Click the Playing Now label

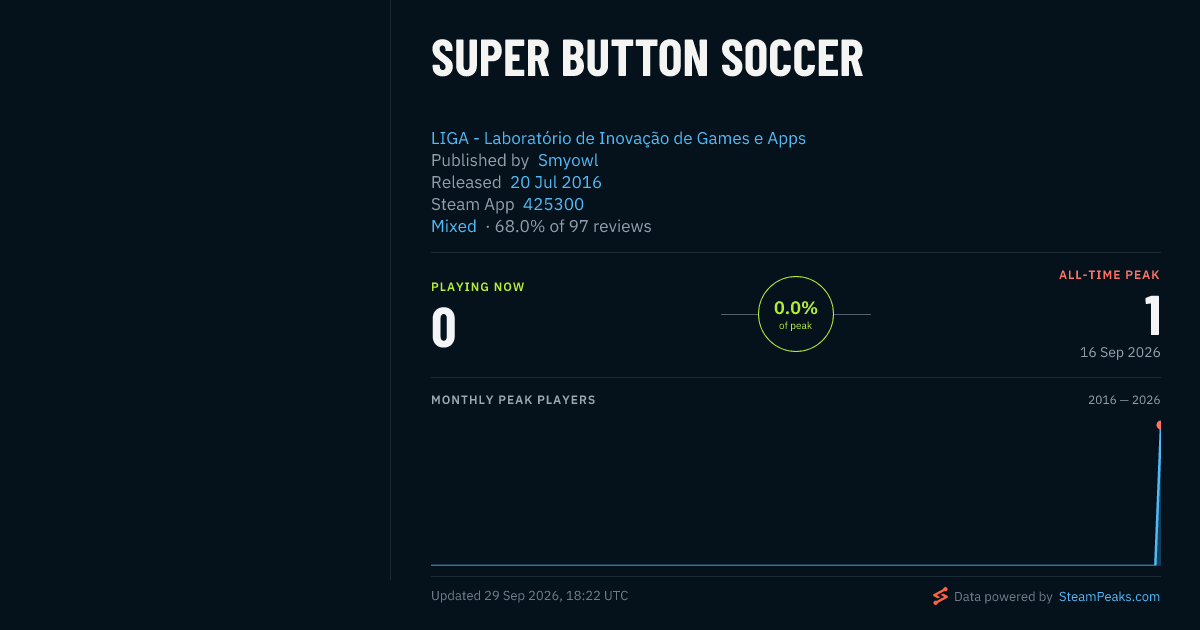click(x=478, y=287)
